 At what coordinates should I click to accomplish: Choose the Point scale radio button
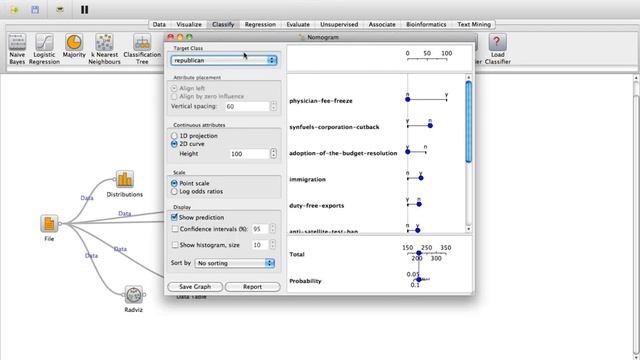coord(174,183)
